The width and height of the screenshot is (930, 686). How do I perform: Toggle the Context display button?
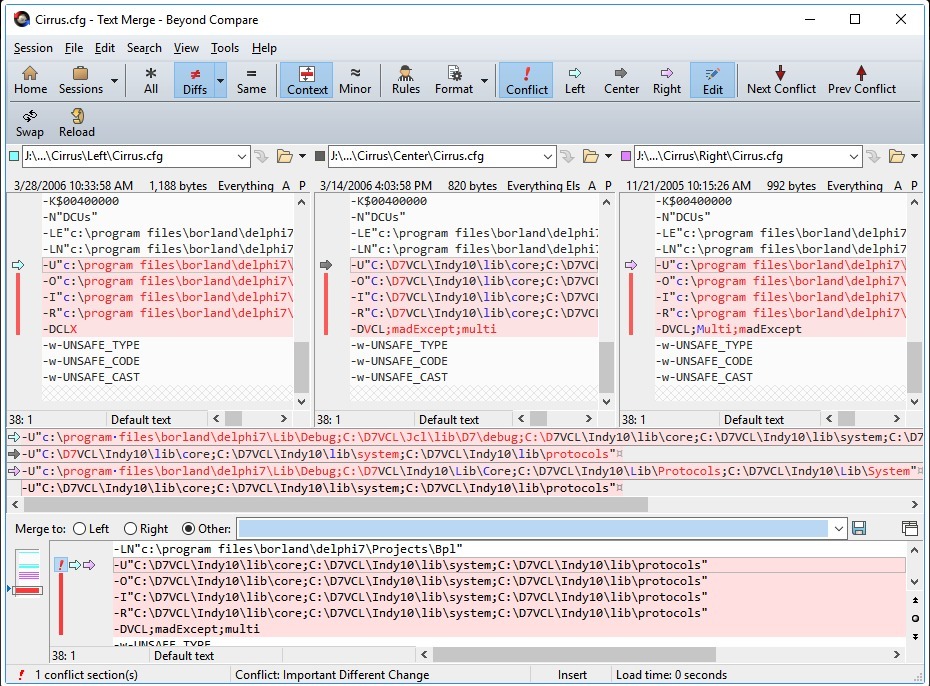(x=307, y=80)
